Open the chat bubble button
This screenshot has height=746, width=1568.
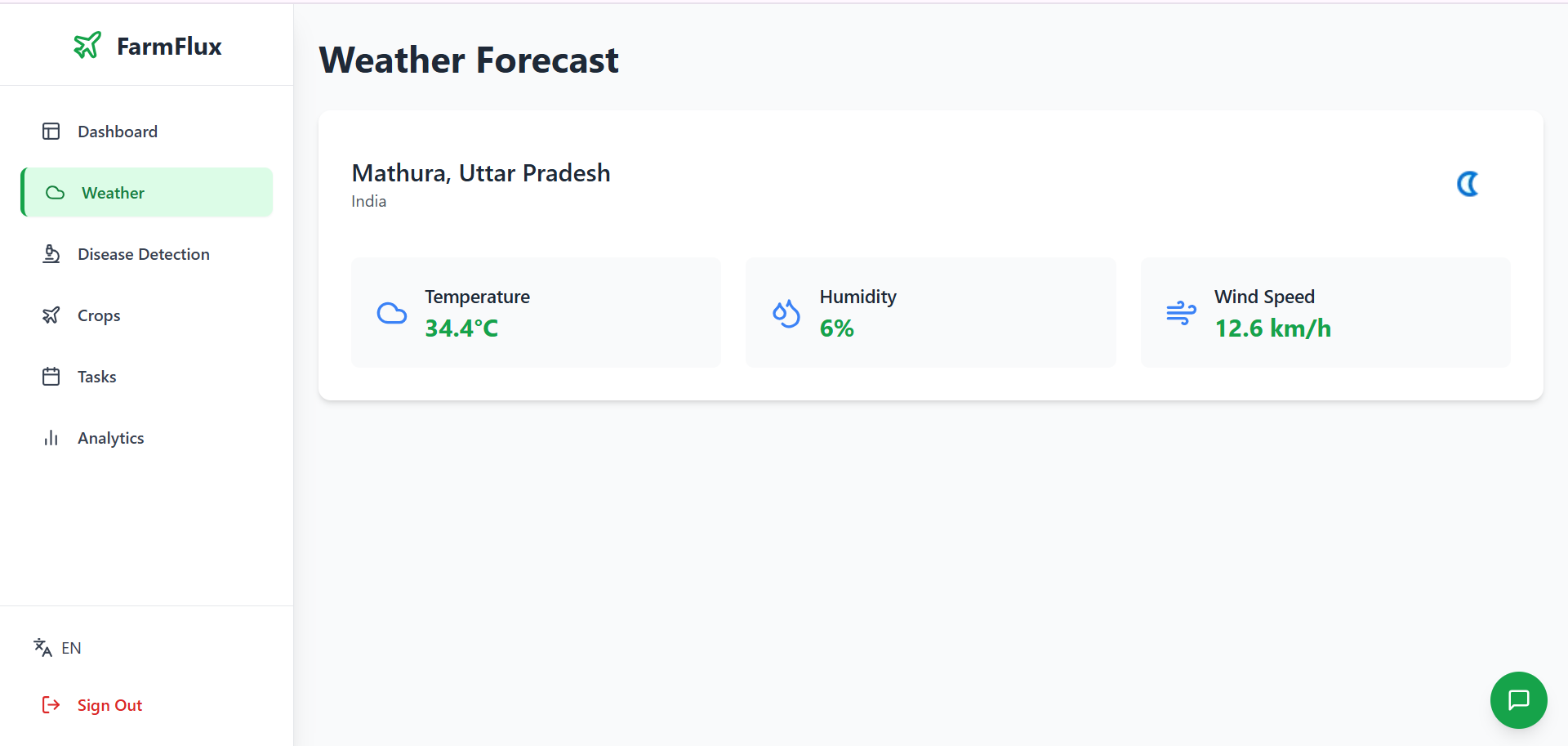click(1518, 700)
